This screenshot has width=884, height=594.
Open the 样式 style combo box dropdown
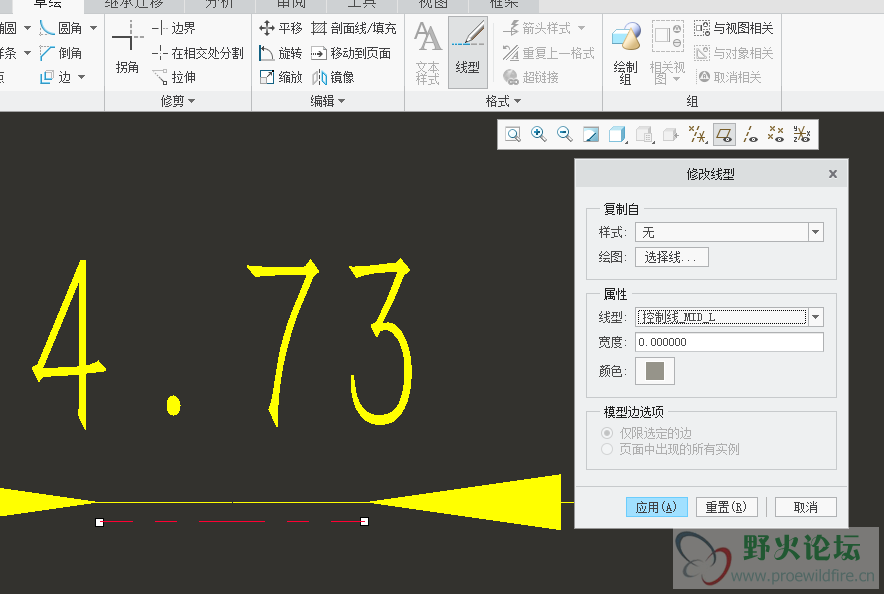click(815, 232)
